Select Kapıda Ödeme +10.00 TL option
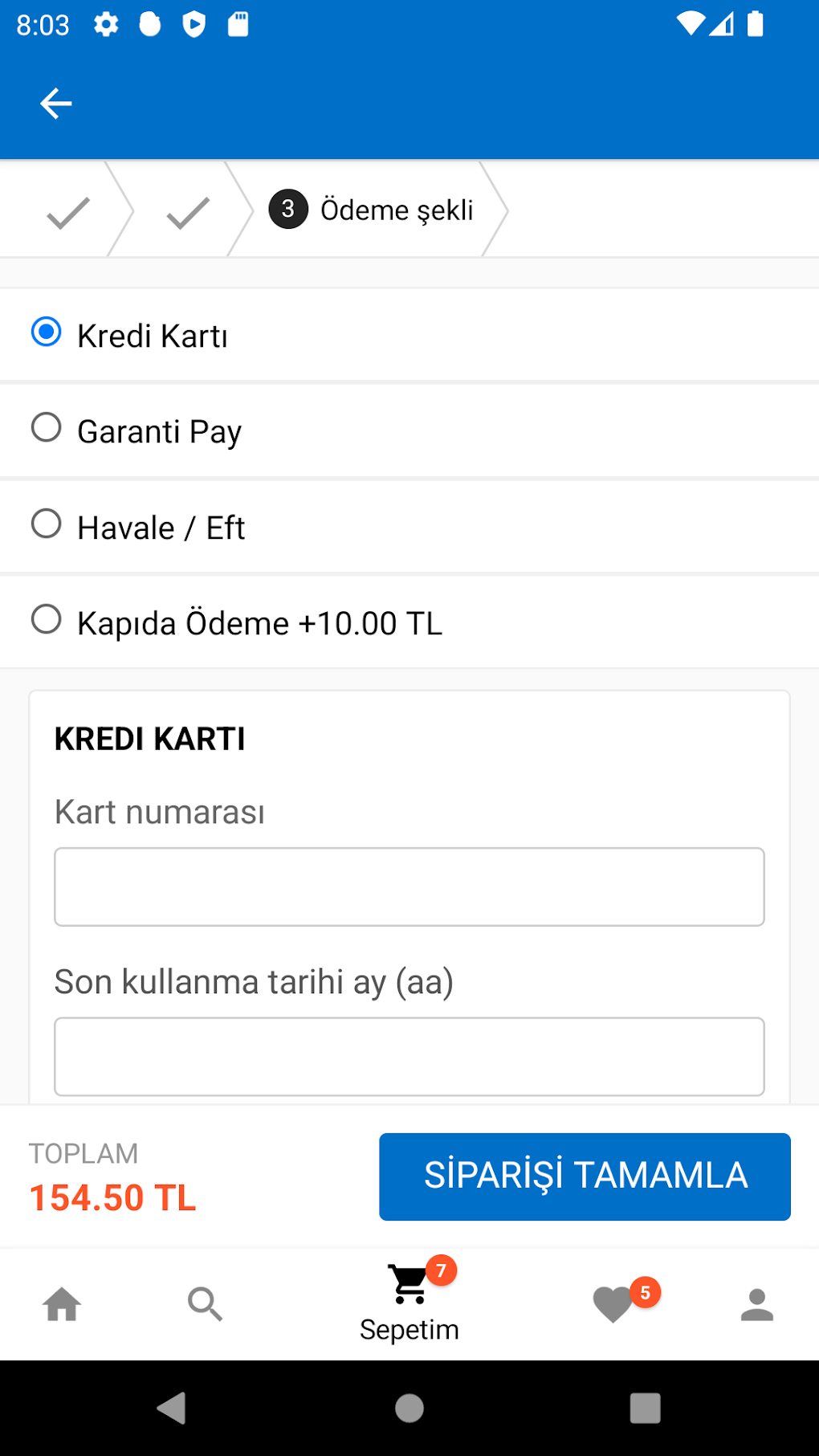 coord(47,620)
